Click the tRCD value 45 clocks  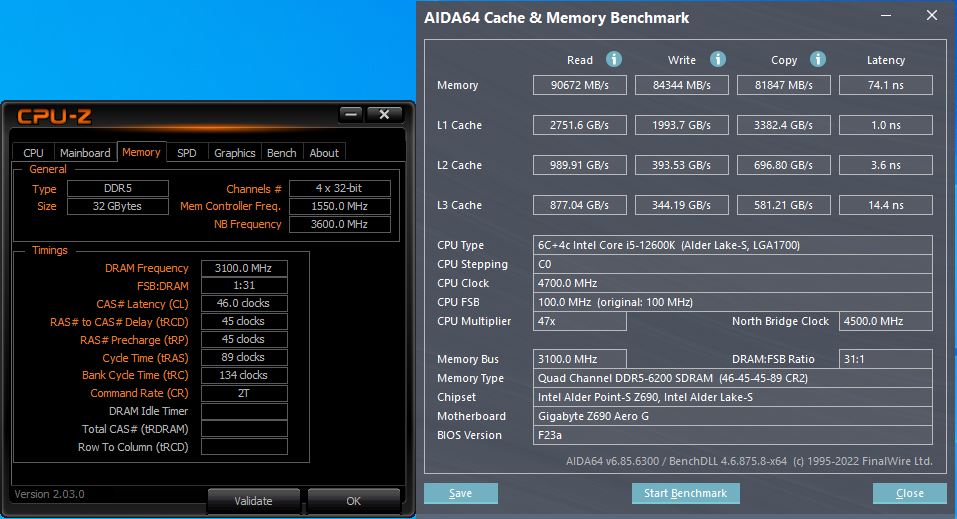click(244, 321)
